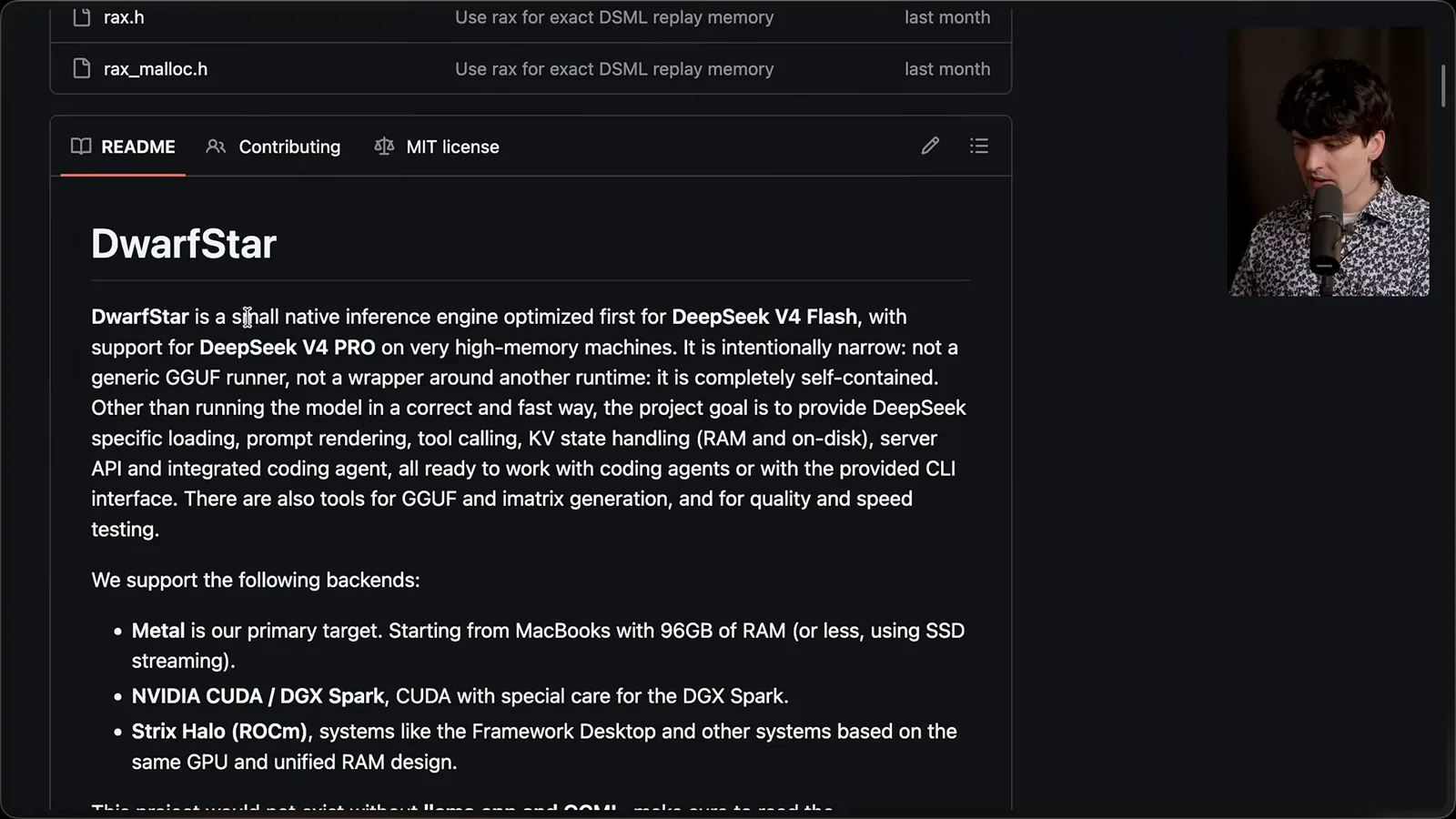The height and width of the screenshot is (819, 1456).
Task: Click the bold 'Metal' bullet text
Action: (x=158, y=631)
